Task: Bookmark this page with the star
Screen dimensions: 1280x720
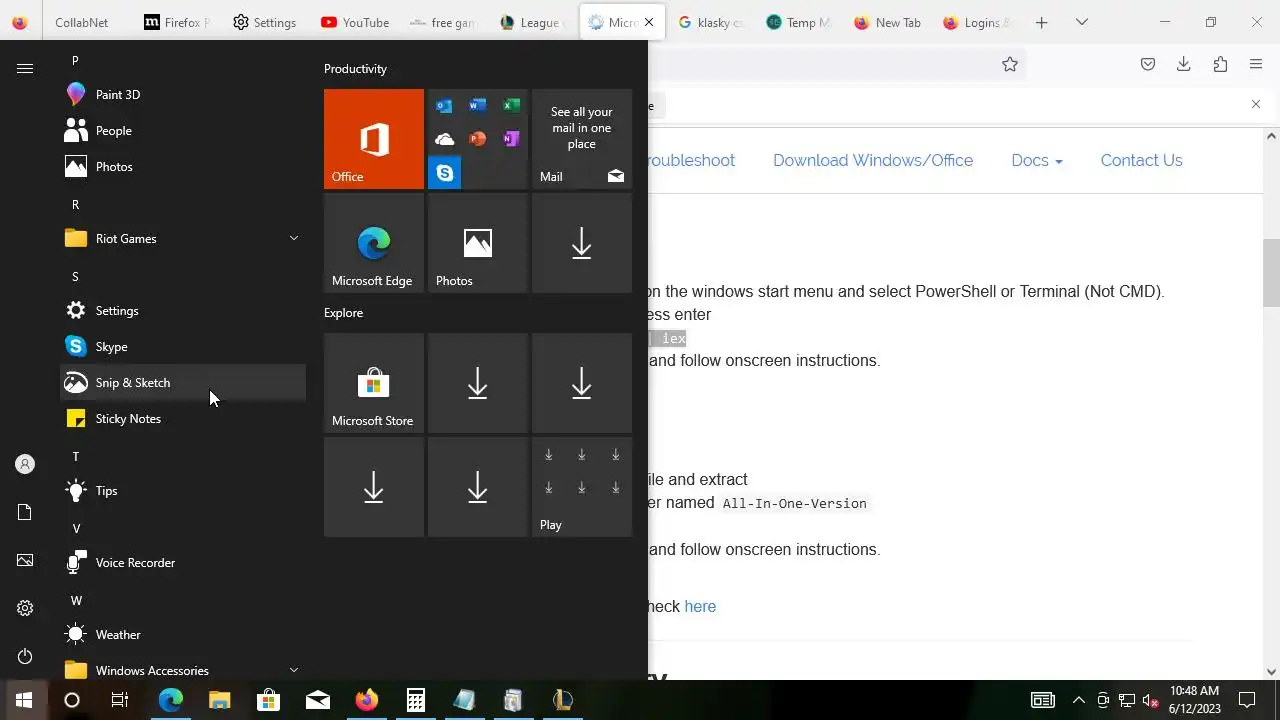Action: [1010, 64]
